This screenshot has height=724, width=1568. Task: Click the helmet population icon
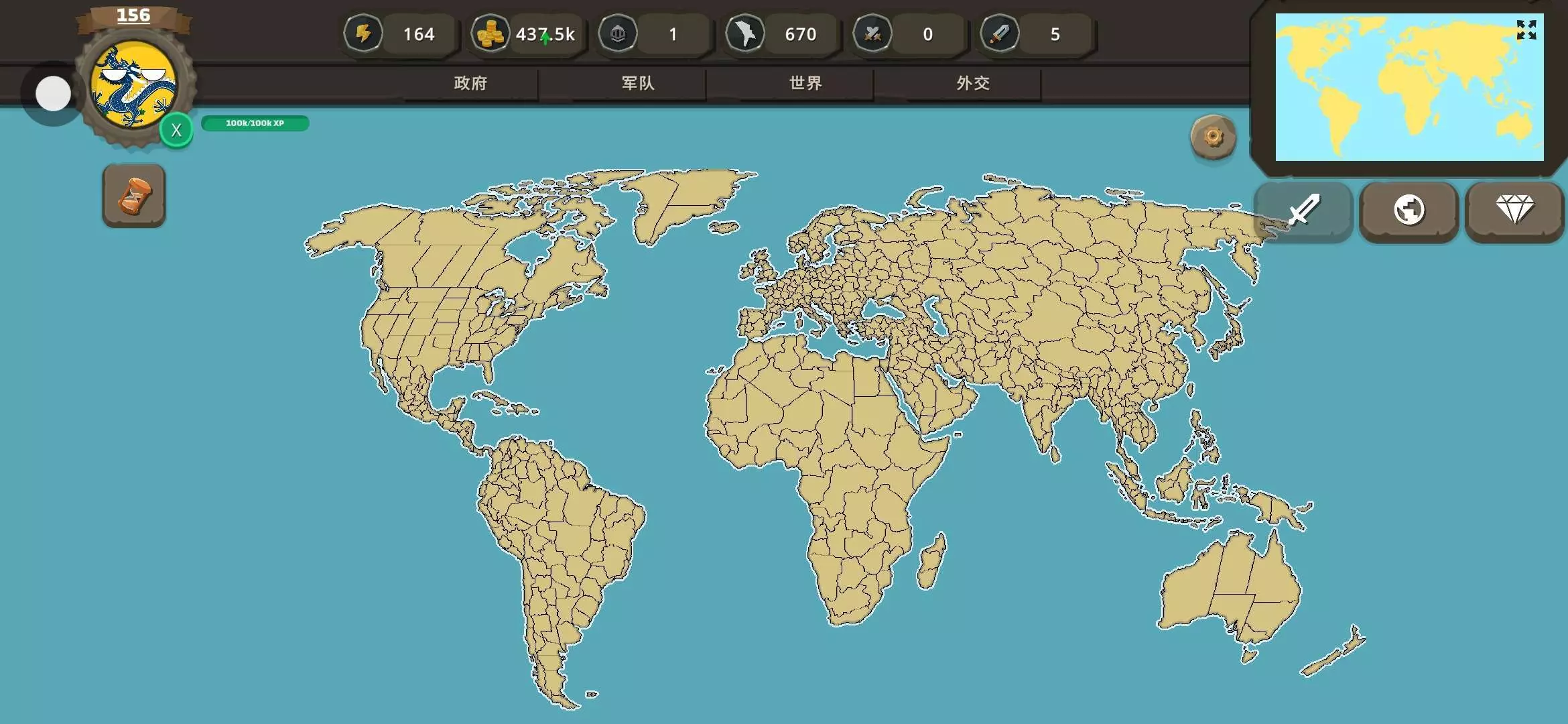click(x=617, y=34)
